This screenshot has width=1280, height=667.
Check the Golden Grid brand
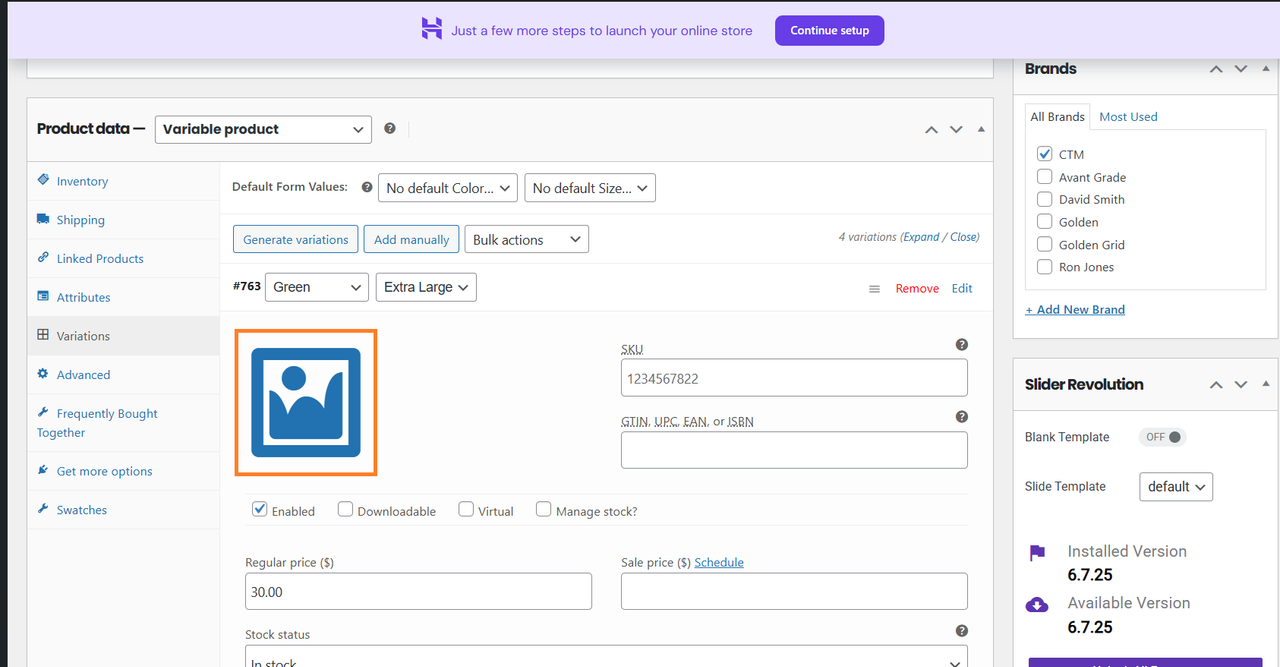[x=1044, y=244]
